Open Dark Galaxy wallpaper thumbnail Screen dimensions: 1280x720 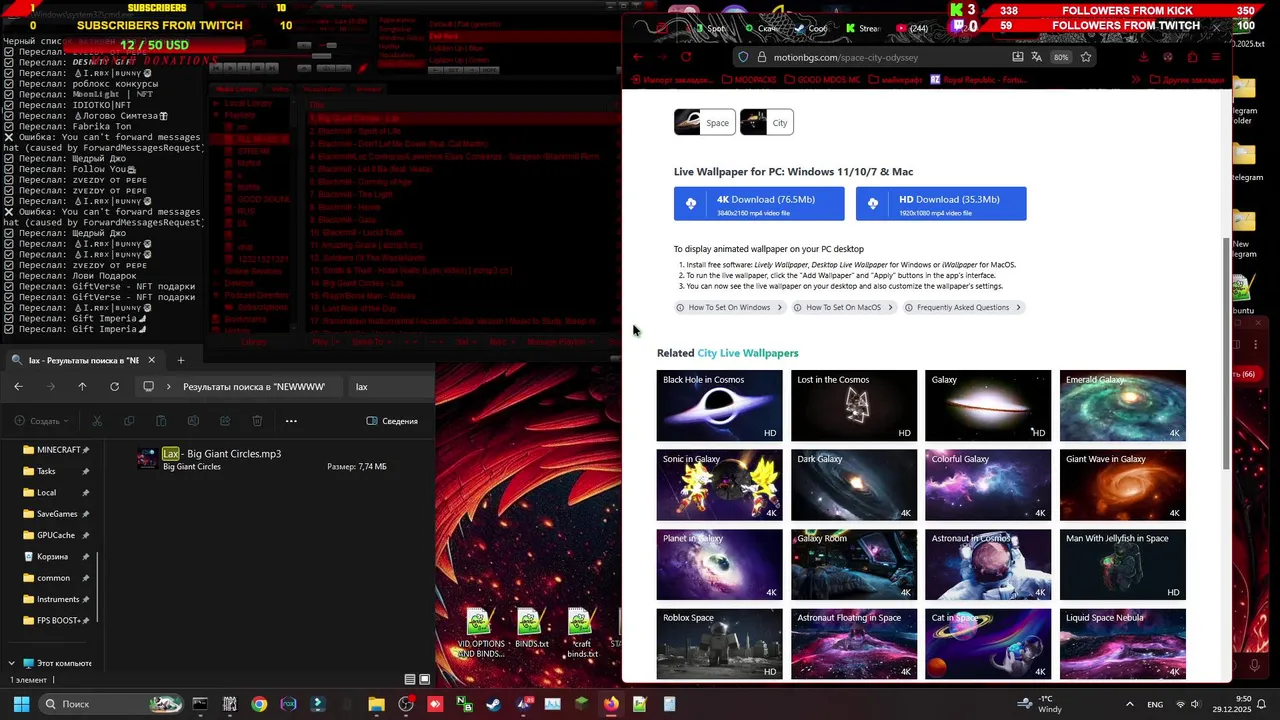[854, 485]
